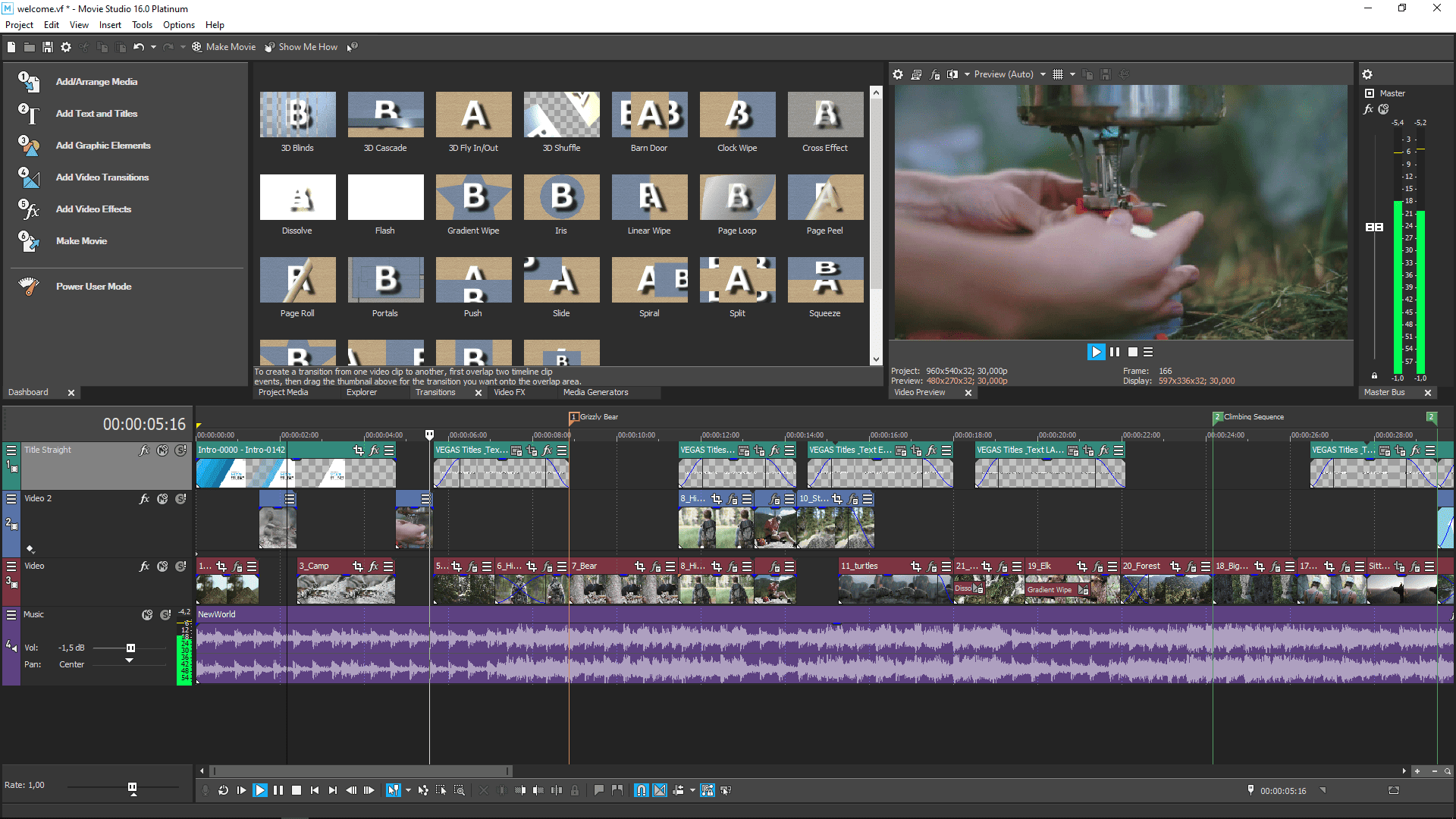Solo the Video 2 track
Viewport: 1456px width, 819px height.
click(180, 499)
